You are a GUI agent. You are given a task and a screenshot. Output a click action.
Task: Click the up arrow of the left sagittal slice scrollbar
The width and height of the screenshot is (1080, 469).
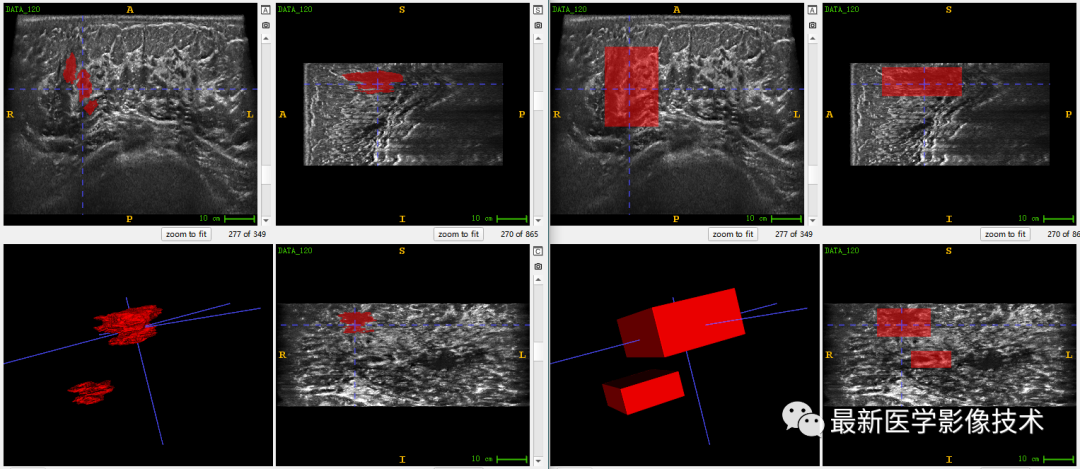(538, 39)
